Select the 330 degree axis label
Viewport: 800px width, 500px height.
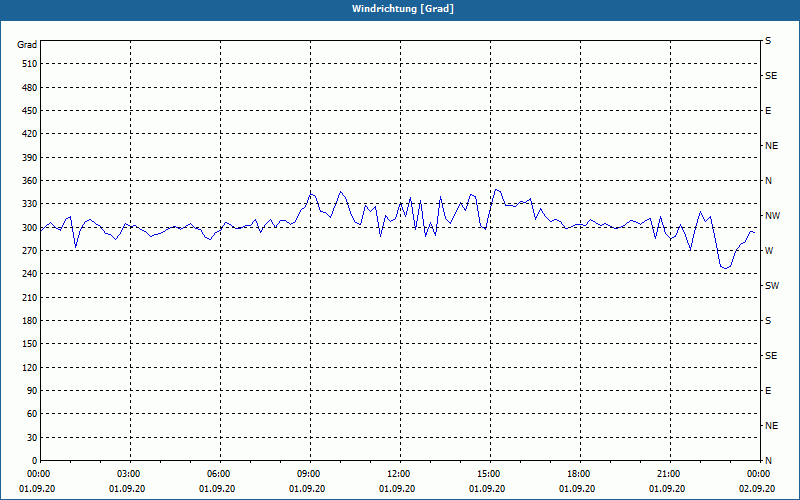click(30, 204)
